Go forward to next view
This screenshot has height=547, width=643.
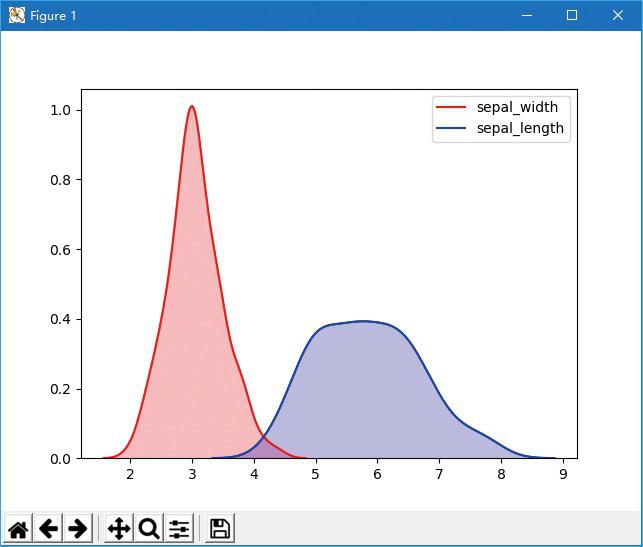point(78,529)
